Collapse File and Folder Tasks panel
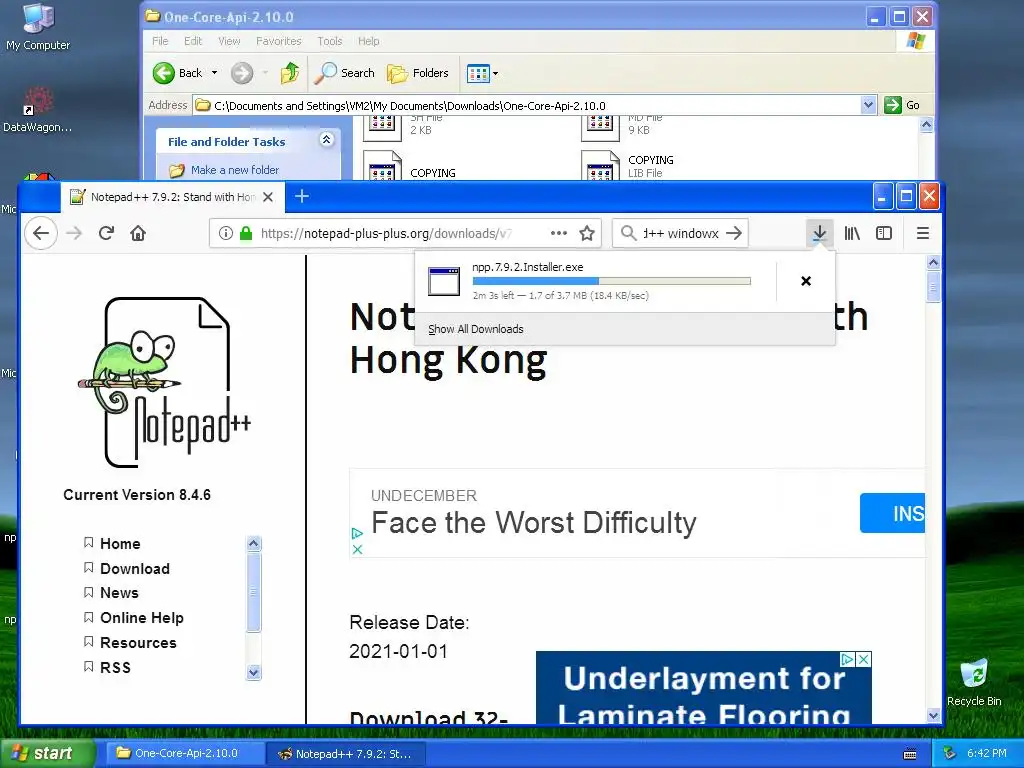1024x768 pixels. pyautogui.click(x=326, y=139)
